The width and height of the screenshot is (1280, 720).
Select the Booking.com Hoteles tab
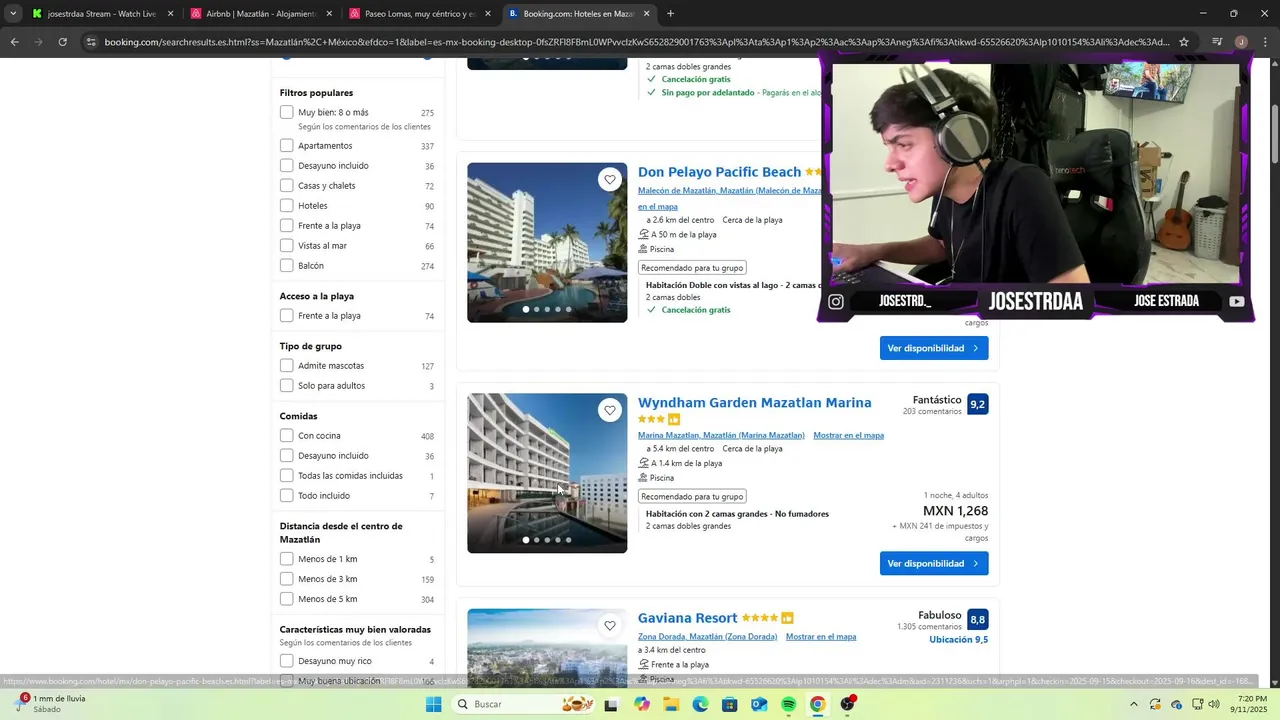click(x=578, y=14)
